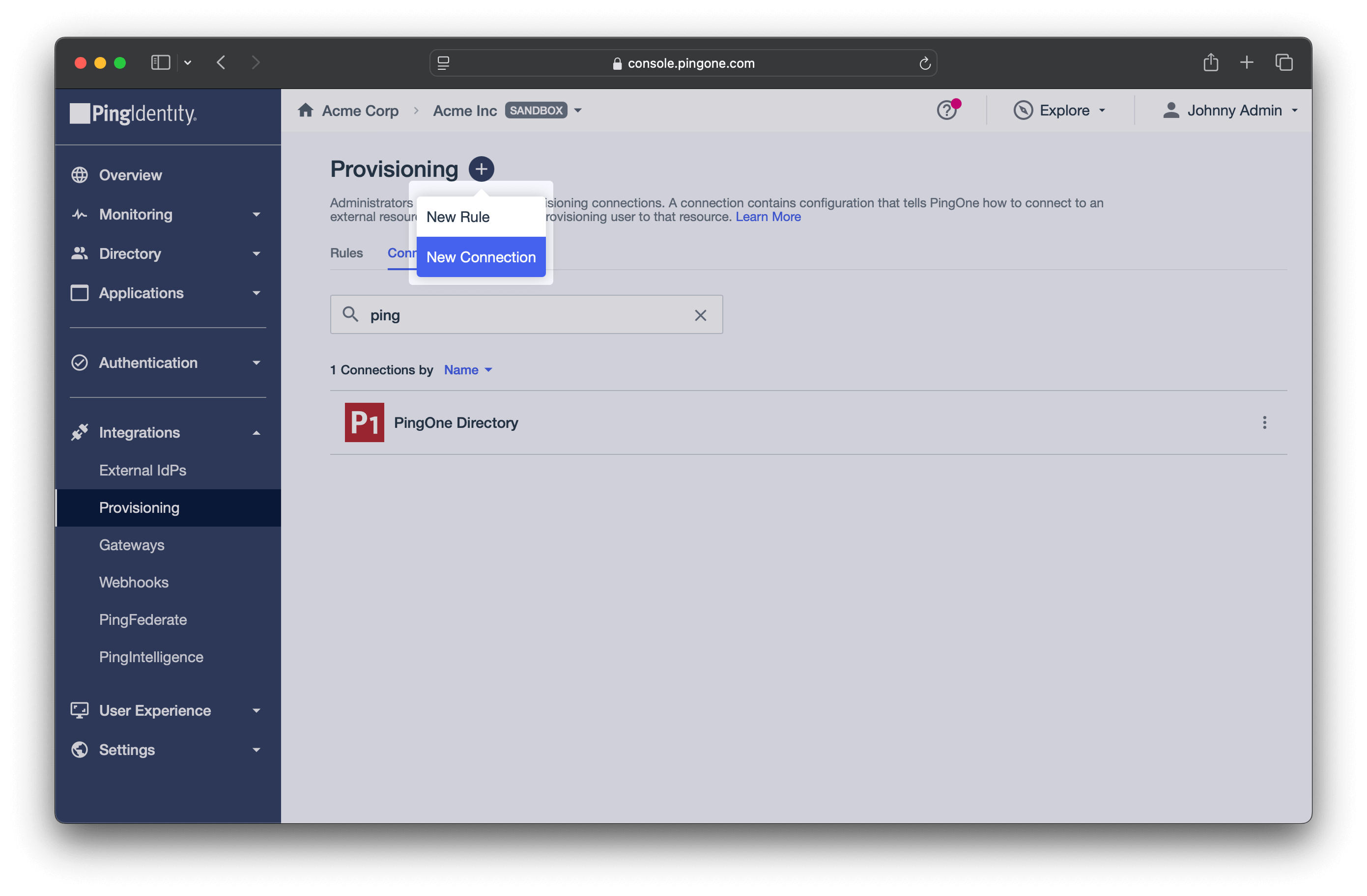Click the User Experience monitor icon
The image size is (1367, 896).
(79, 710)
